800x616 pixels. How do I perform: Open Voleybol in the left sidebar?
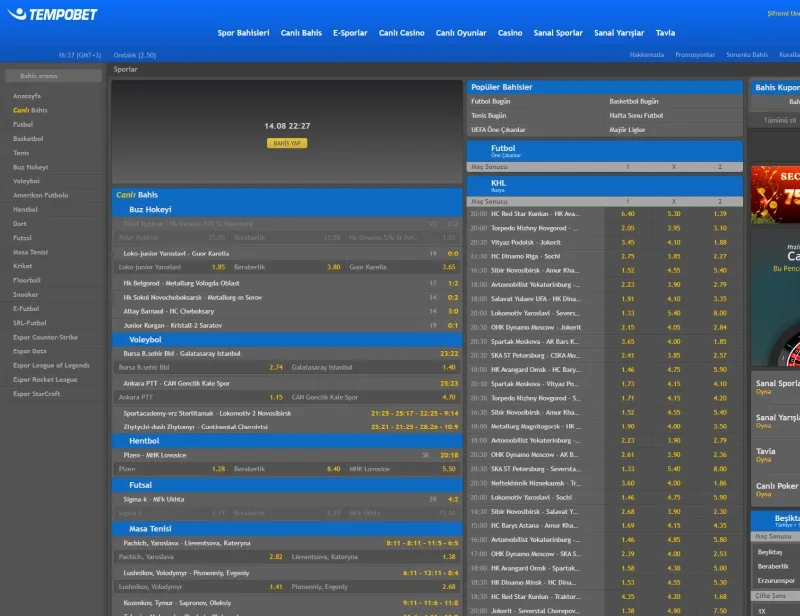(x=26, y=181)
